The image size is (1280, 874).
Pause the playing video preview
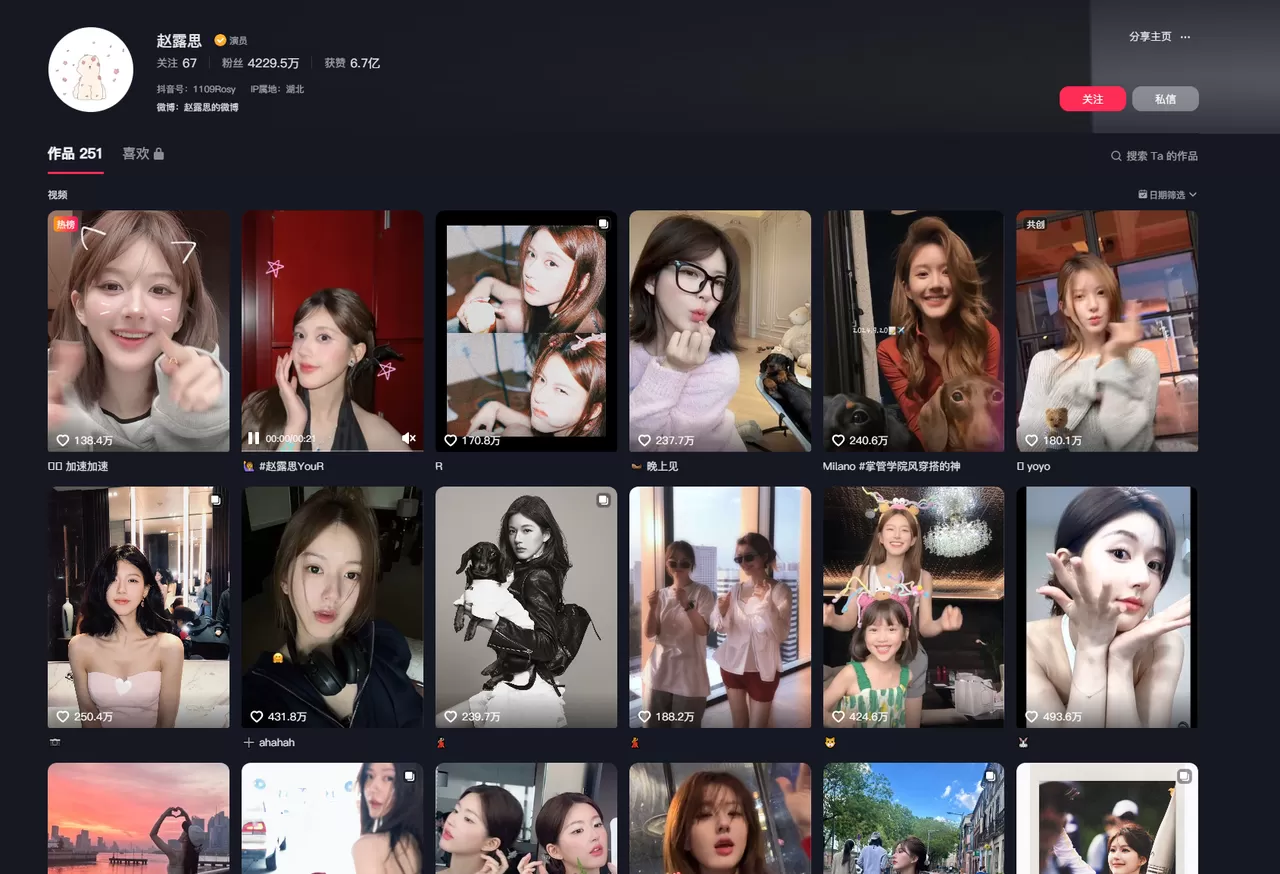tap(253, 438)
